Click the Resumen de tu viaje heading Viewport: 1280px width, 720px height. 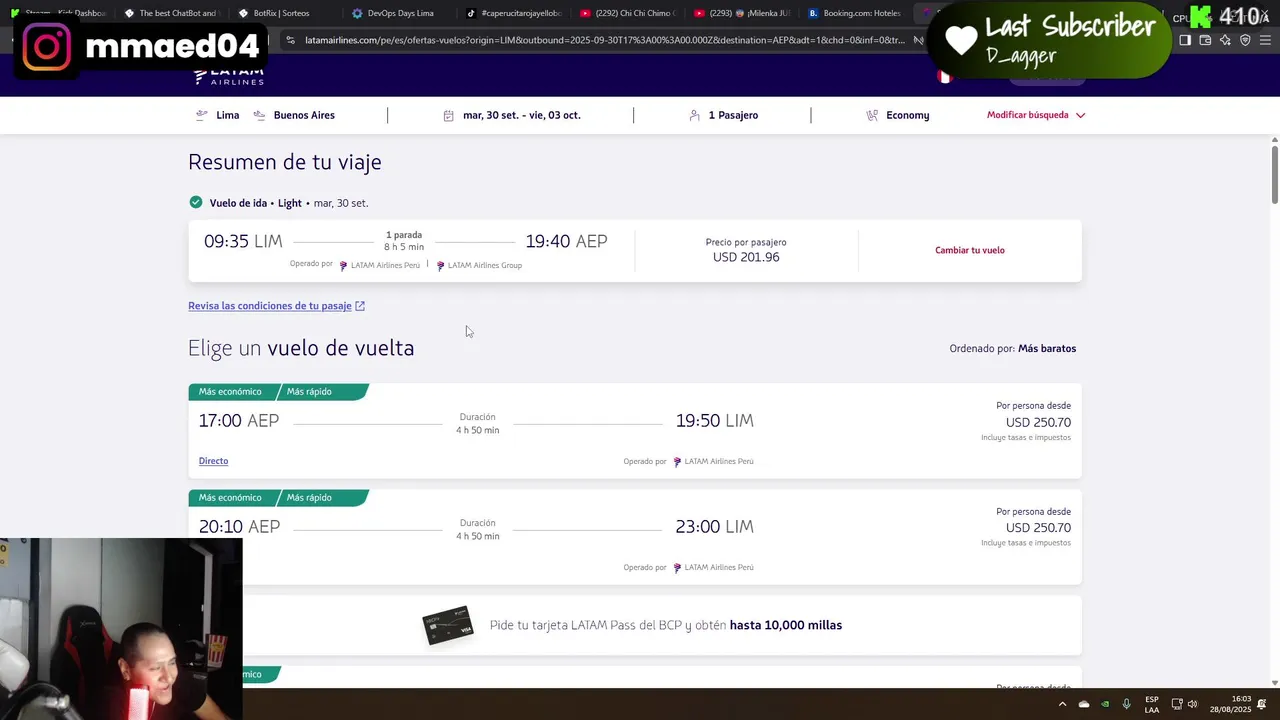(285, 162)
